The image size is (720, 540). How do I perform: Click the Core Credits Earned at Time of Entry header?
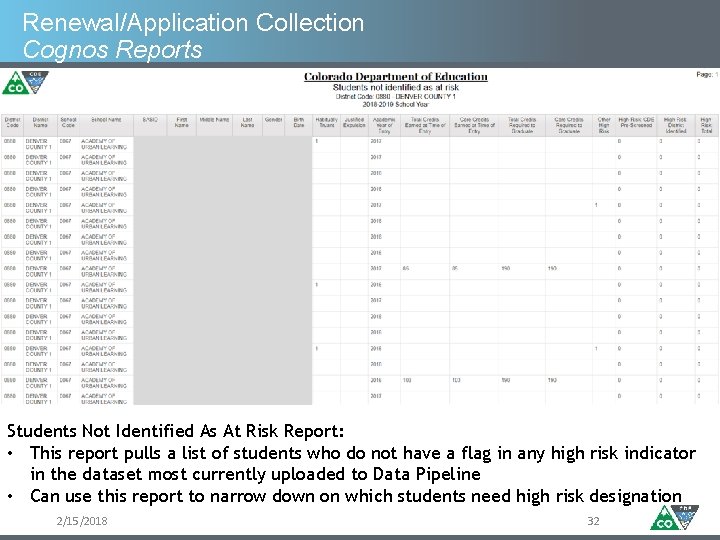474,125
